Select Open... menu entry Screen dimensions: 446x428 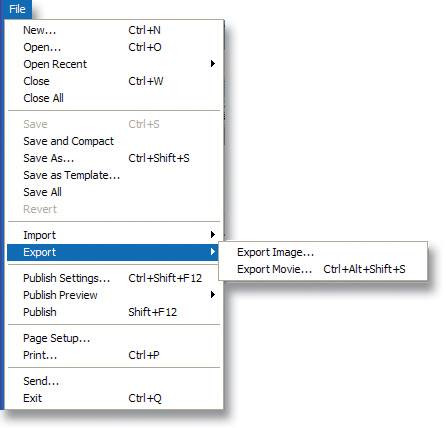click(x=114, y=47)
